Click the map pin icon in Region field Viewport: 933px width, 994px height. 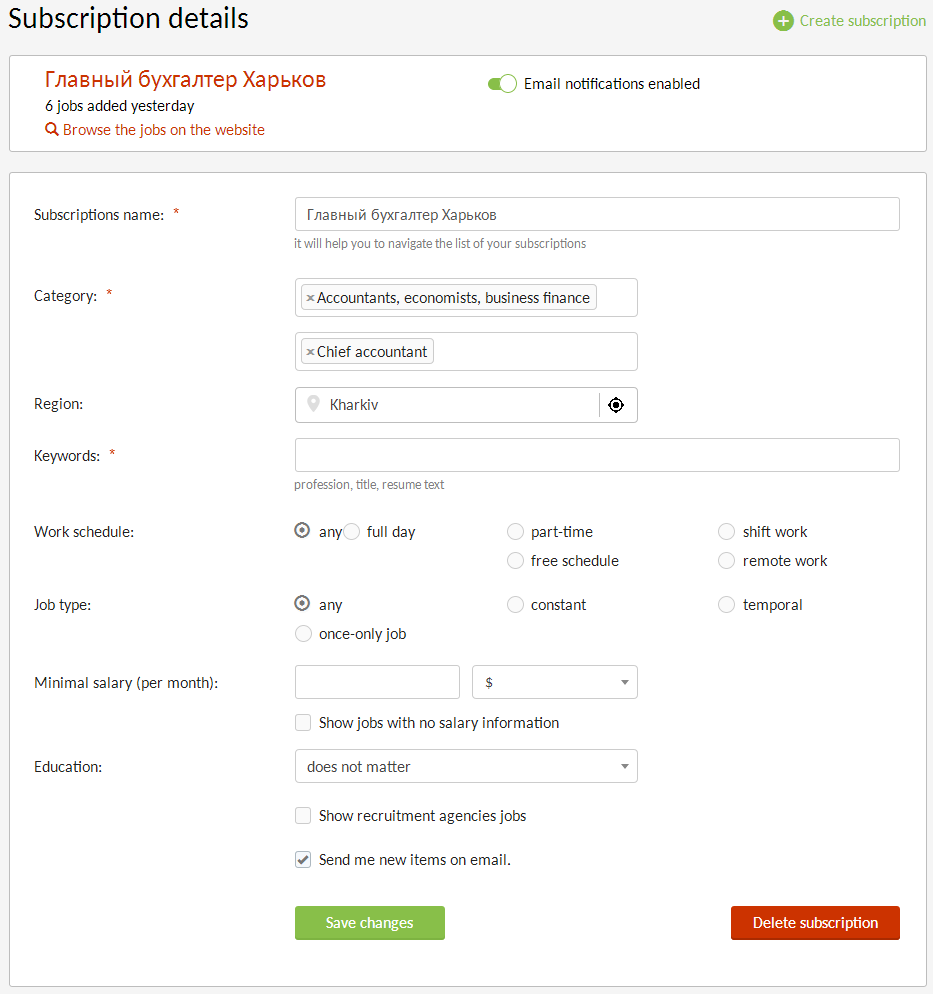(313, 405)
